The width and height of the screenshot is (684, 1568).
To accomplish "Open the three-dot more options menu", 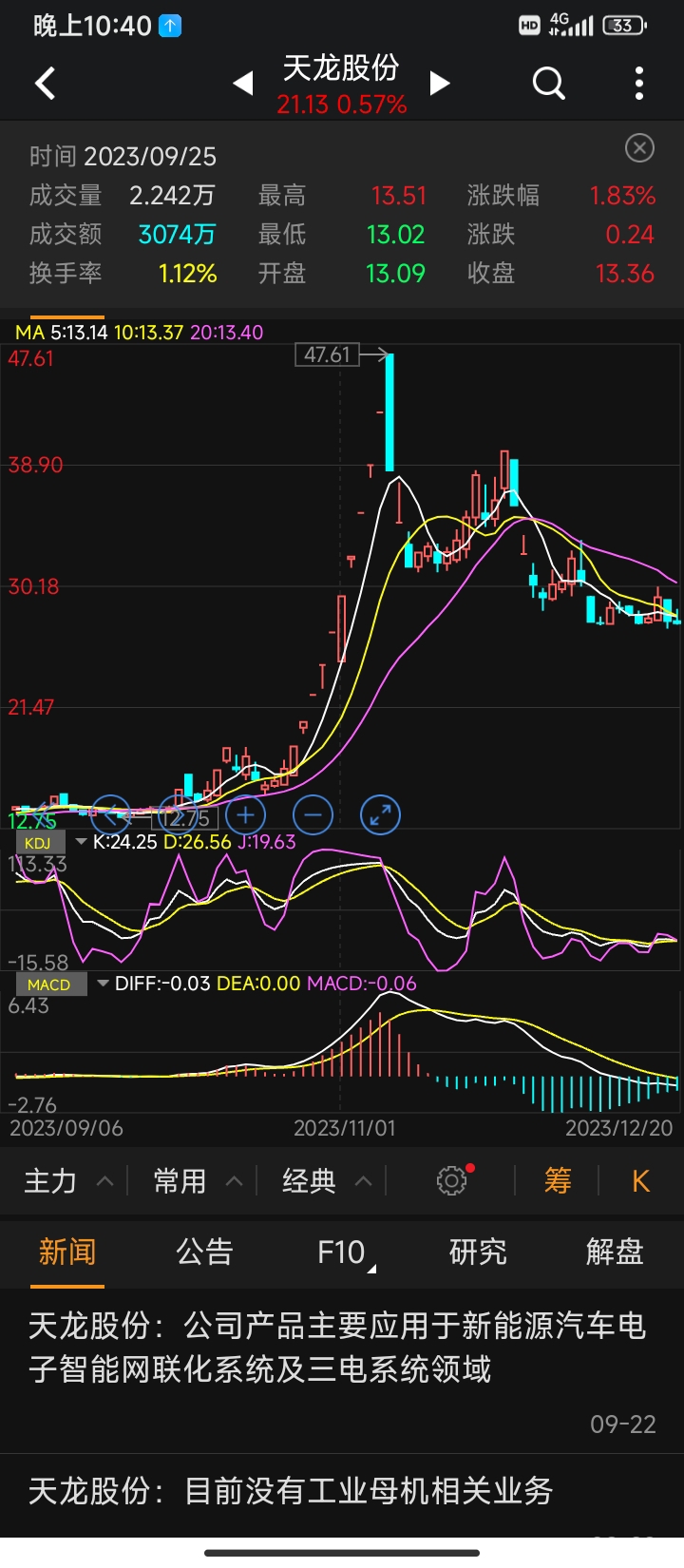I will click(639, 84).
